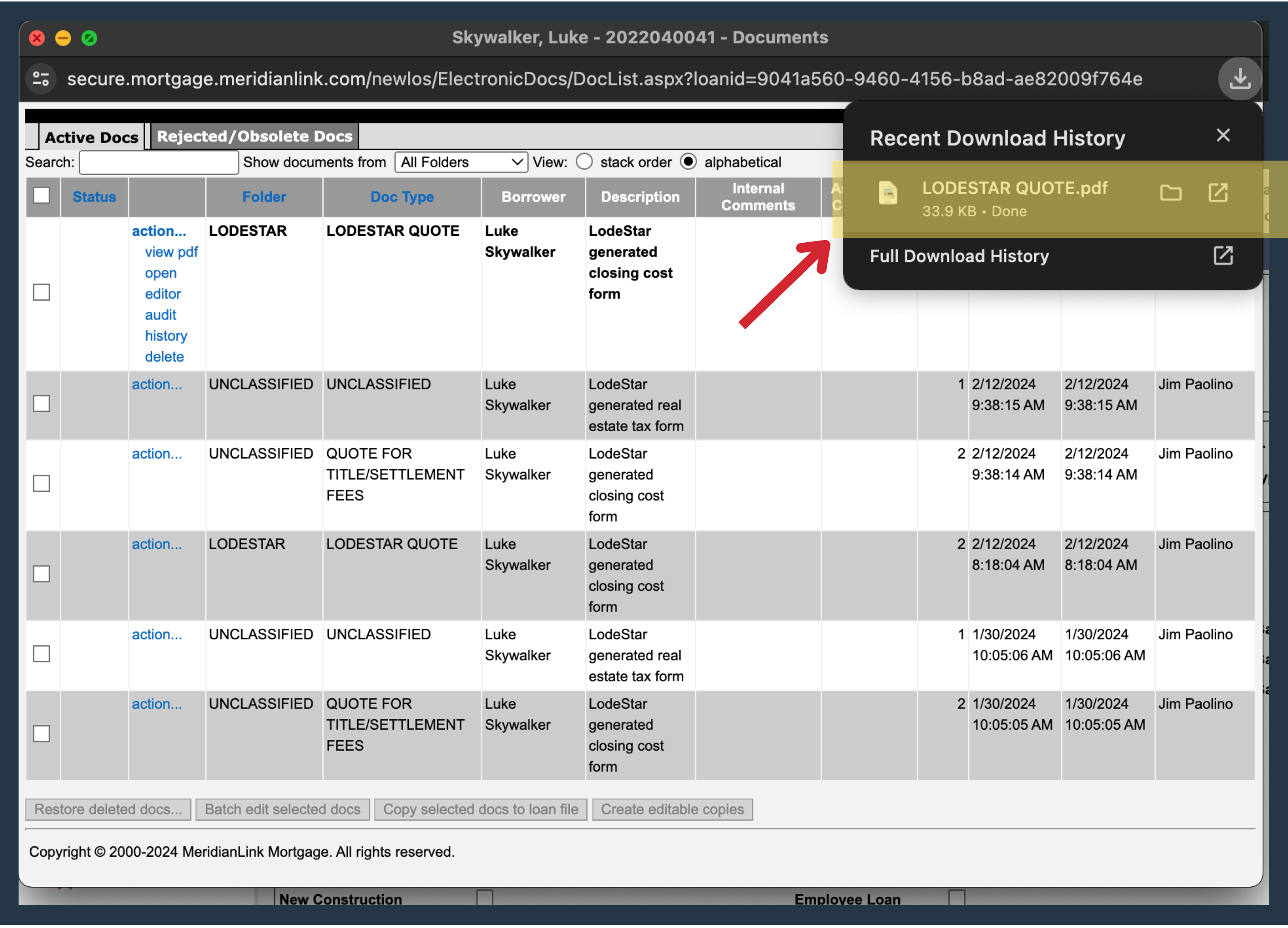Choose open editor from action menu

coord(162,283)
